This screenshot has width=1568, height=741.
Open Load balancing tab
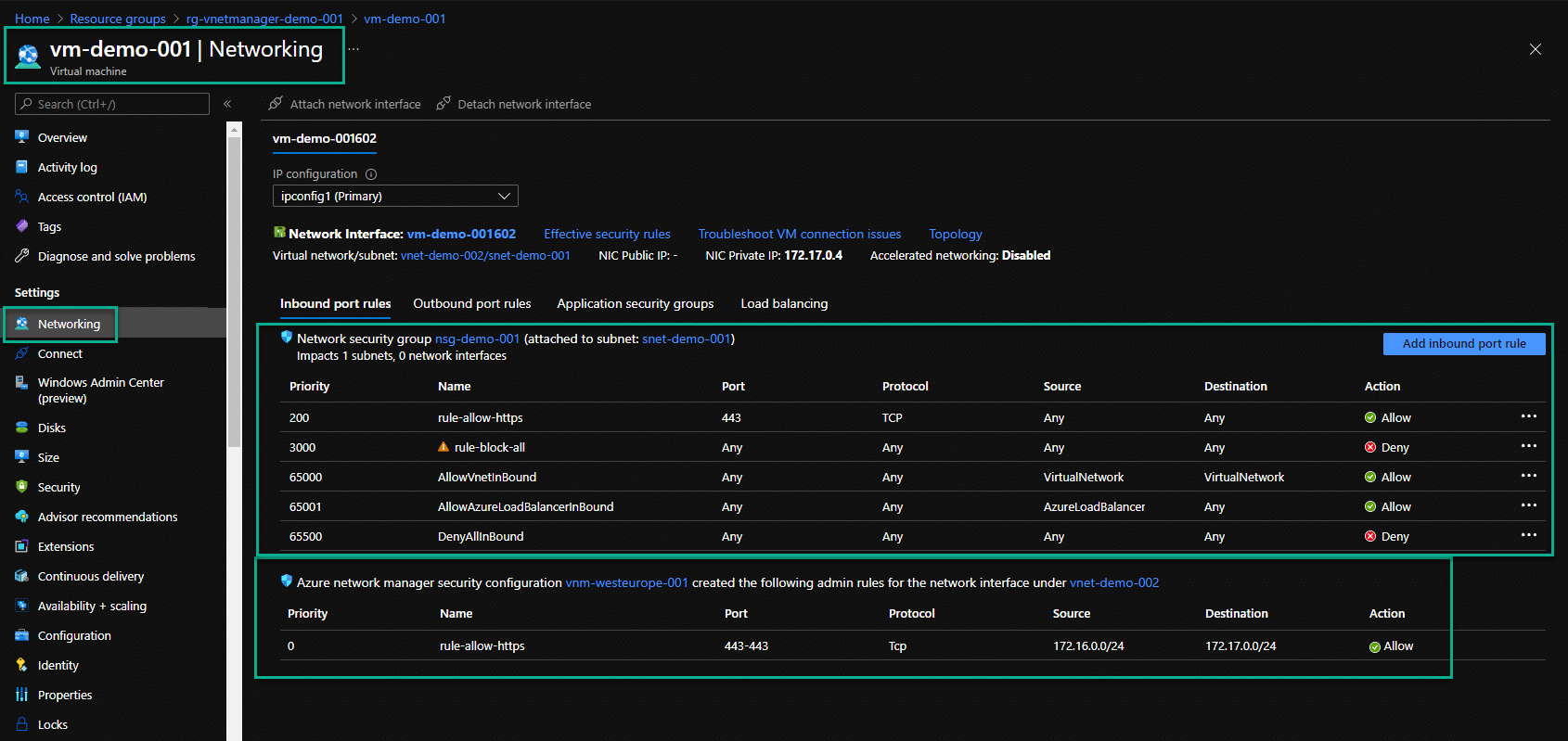784,303
